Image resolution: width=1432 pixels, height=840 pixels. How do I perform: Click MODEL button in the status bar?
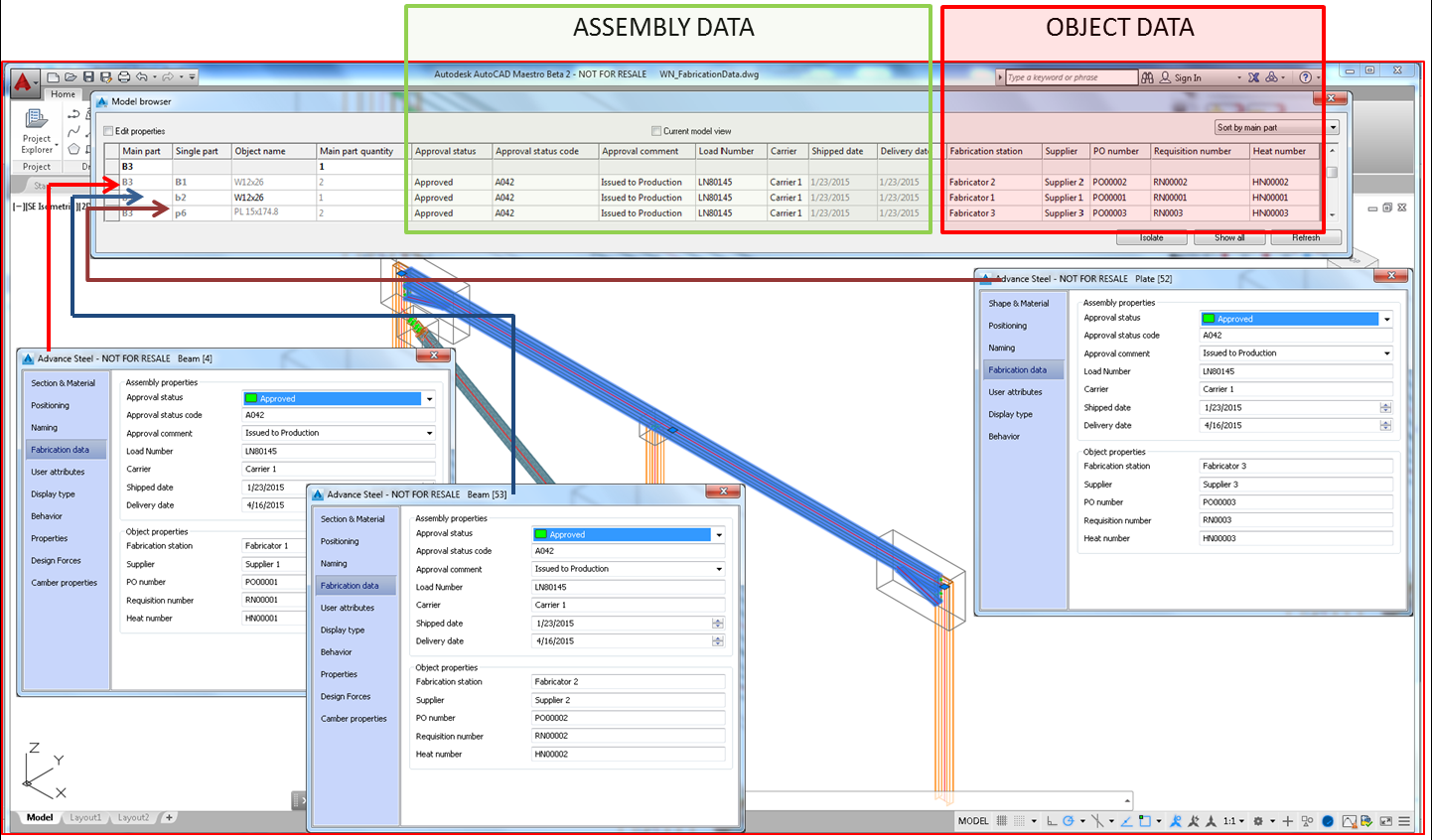(973, 821)
